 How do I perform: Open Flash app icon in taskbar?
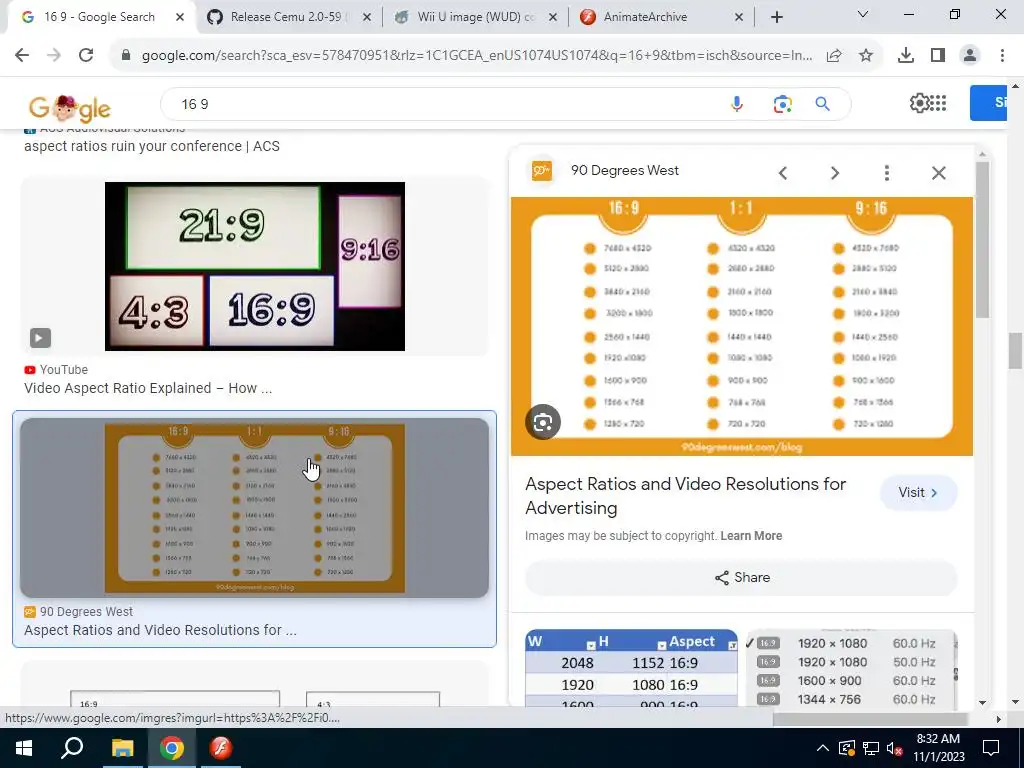(x=221, y=748)
